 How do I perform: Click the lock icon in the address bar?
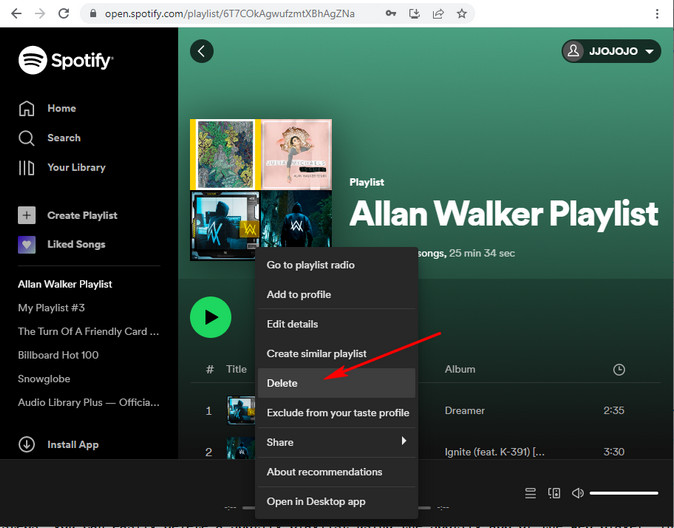[x=93, y=14]
